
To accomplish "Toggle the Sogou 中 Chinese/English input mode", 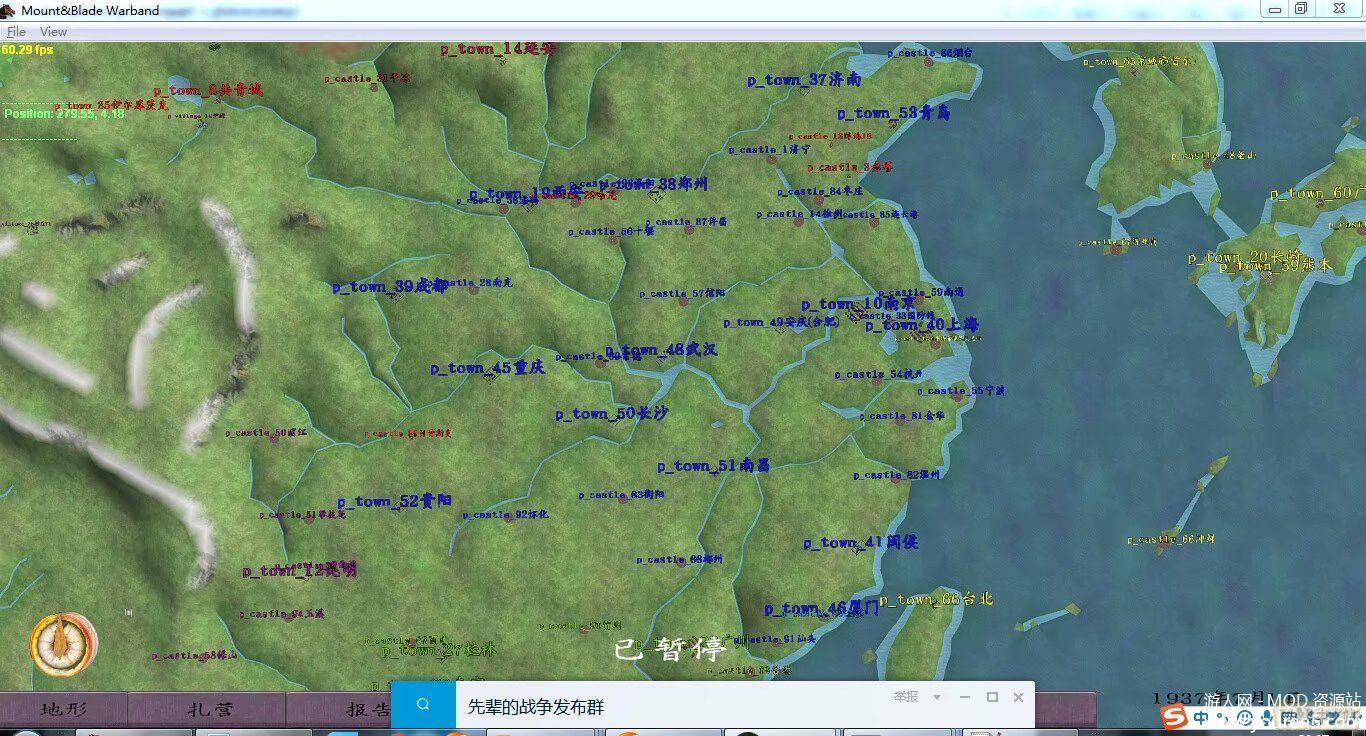I will point(1201,718).
